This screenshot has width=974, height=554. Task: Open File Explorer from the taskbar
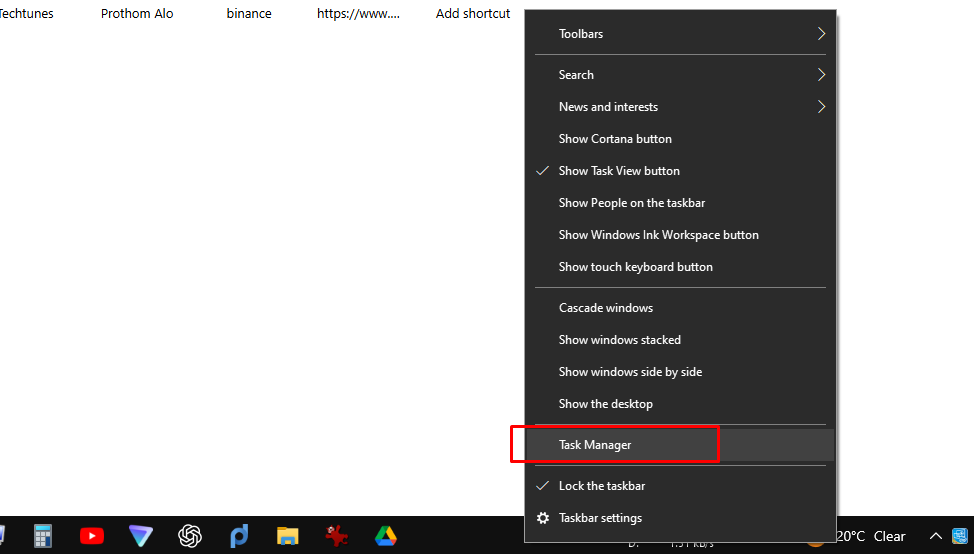point(288,536)
